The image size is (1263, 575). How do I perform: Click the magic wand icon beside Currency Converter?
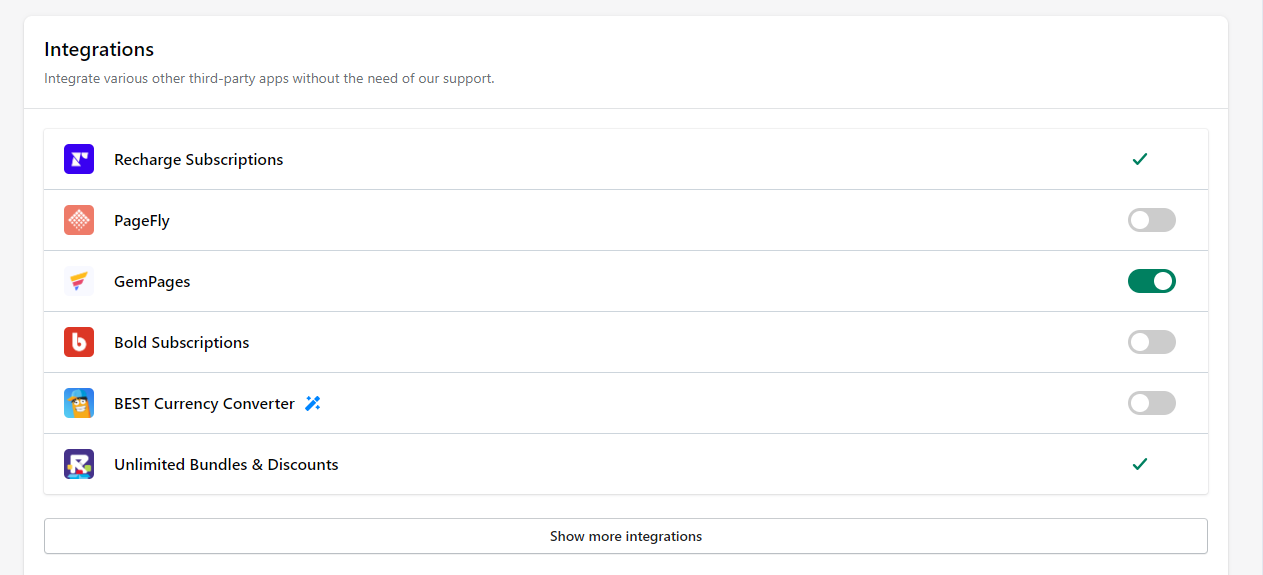click(313, 404)
